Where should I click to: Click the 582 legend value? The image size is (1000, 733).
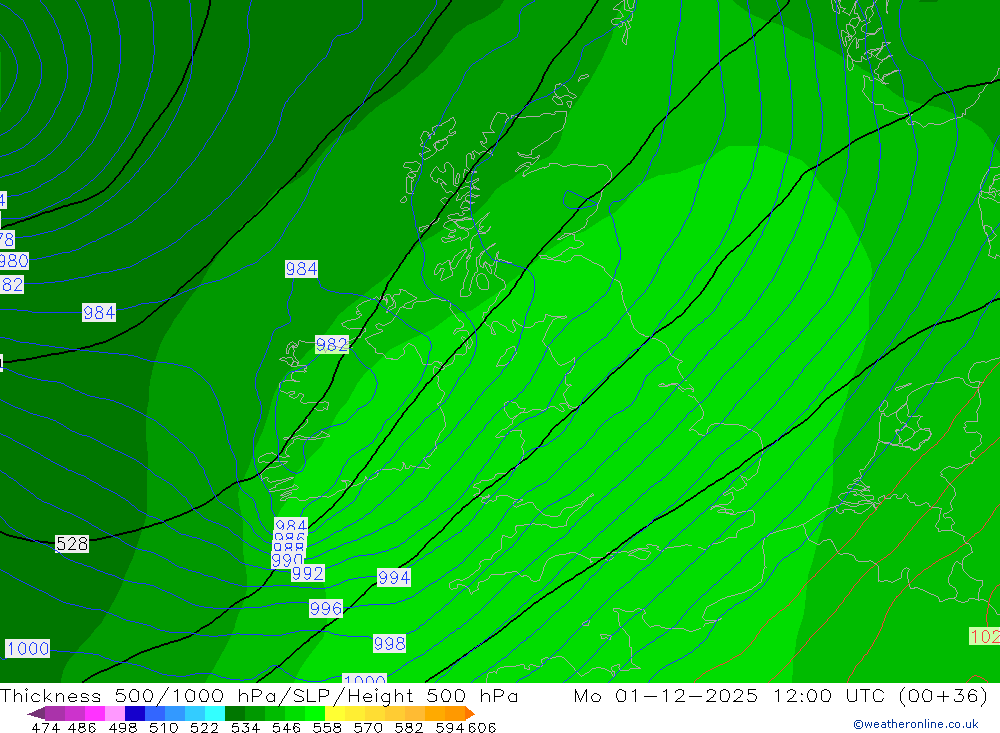pos(409,727)
